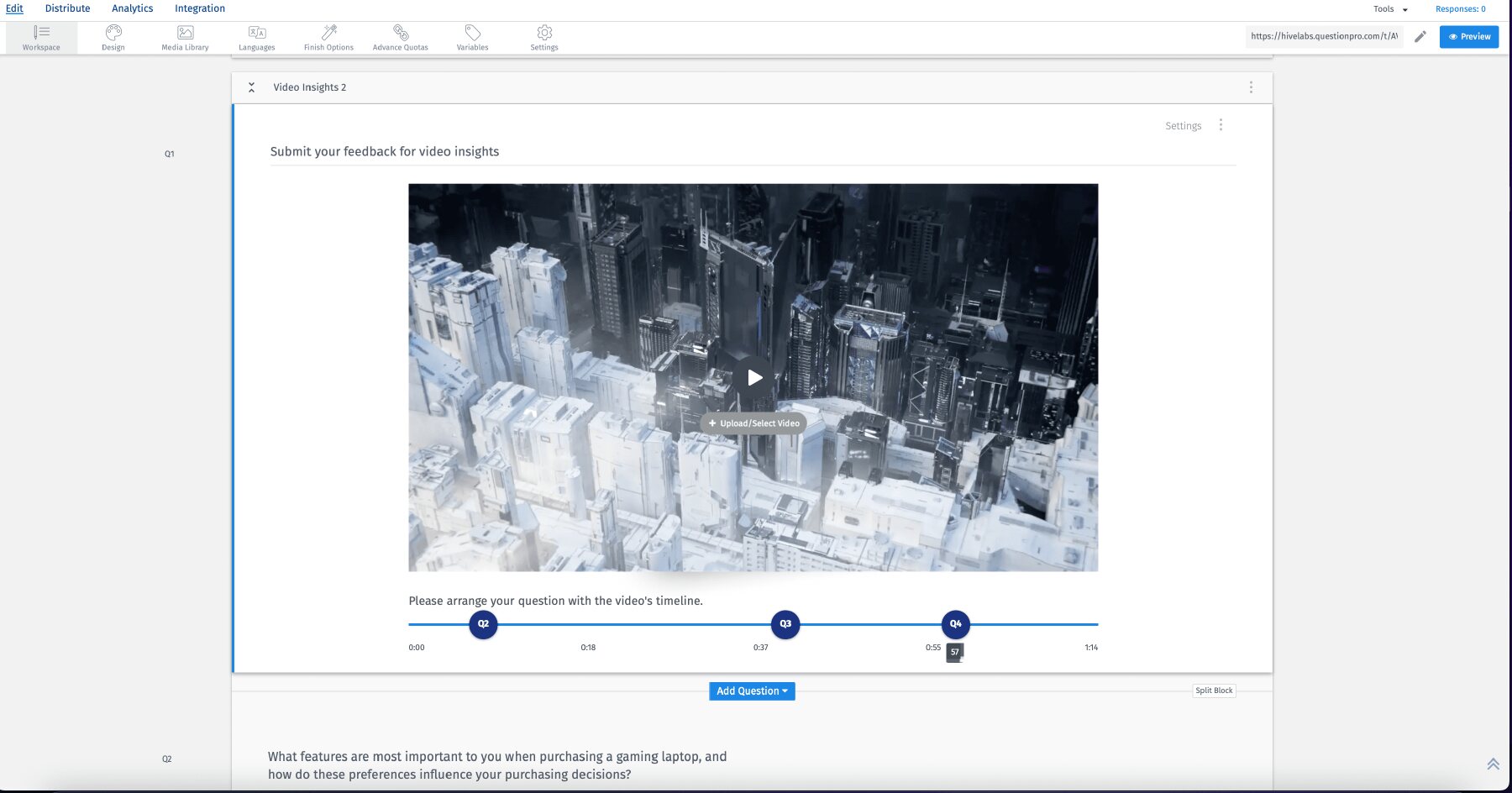Viewport: 1512px width, 793px height.
Task: Collapse the page using the bottom-right chevron
Action: pyautogui.click(x=1494, y=764)
